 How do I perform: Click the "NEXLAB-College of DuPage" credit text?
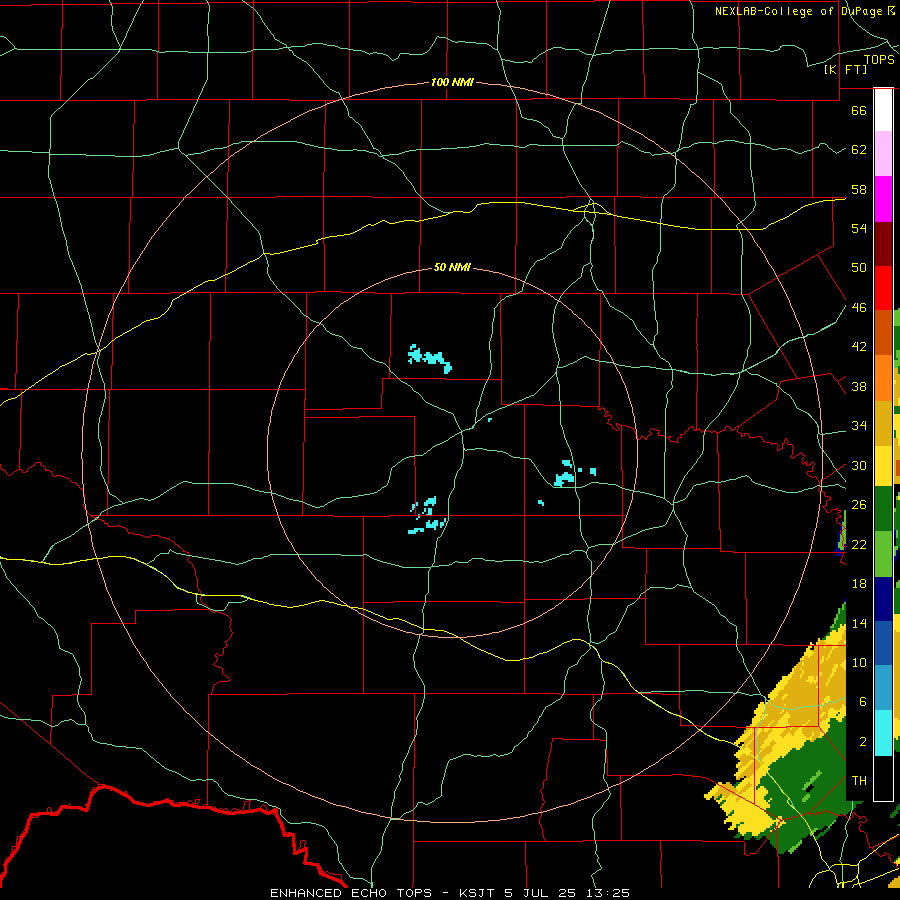click(x=798, y=11)
